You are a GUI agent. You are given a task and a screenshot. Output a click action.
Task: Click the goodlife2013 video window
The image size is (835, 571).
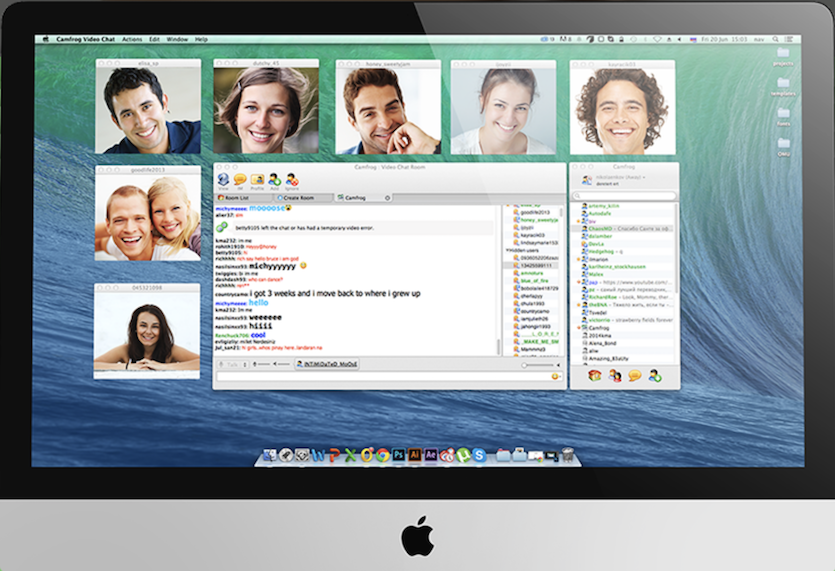[148, 213]
